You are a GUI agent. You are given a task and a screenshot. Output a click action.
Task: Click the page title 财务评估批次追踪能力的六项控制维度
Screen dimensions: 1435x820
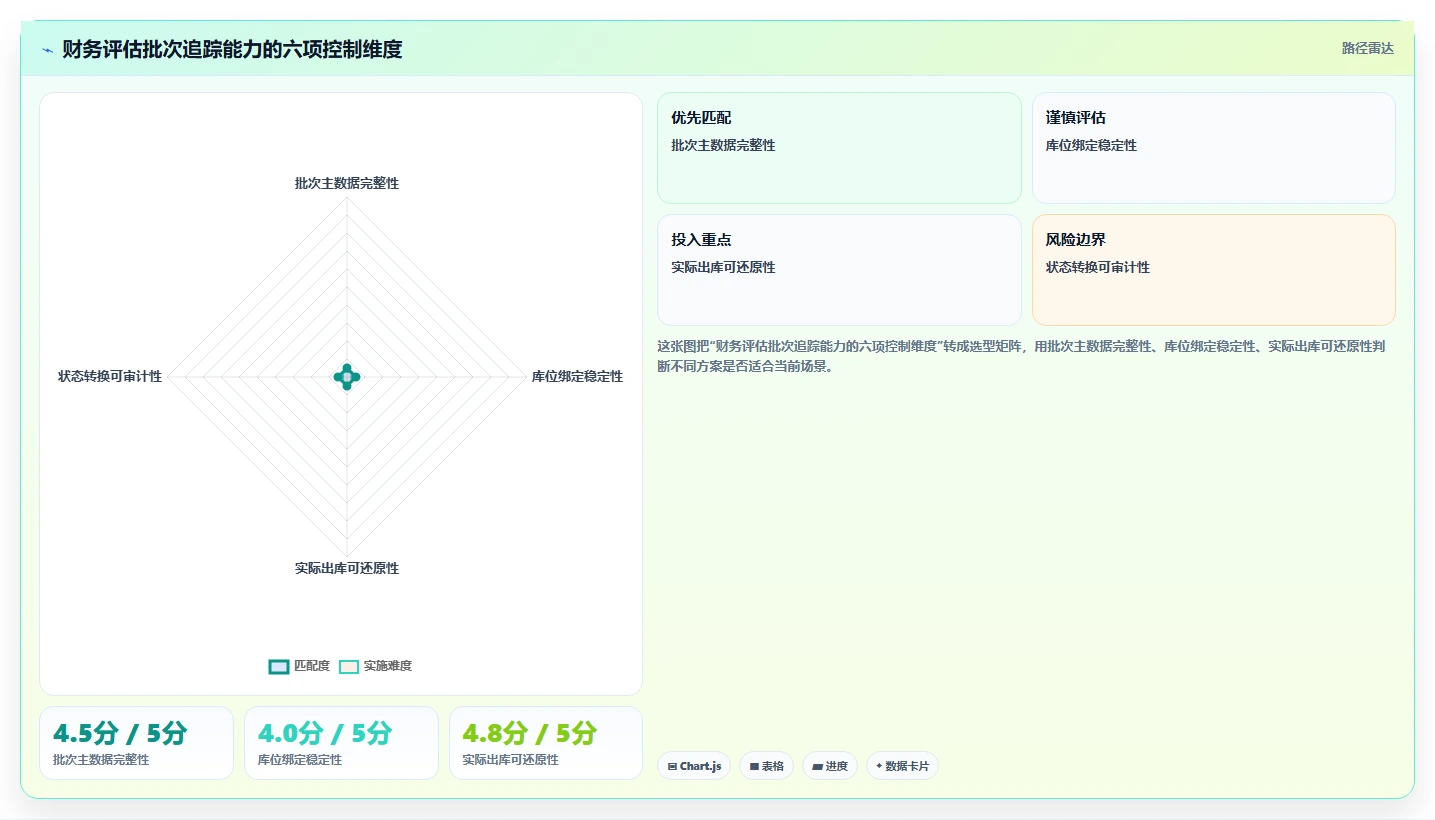click(232, 49)
